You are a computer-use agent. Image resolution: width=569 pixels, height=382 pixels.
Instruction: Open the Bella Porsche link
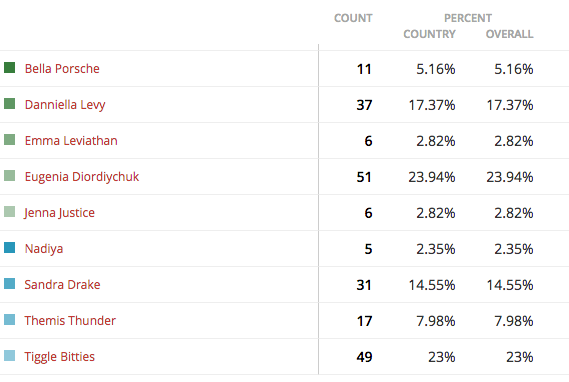pyautogui.click(x=62, y=69)
